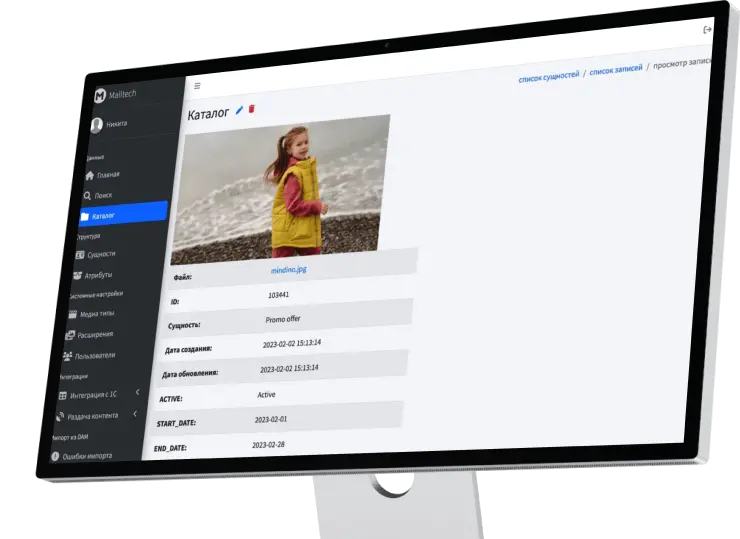740x539 pixels.
Task: Click the logout icon in top right
Action: pos(708,30)
